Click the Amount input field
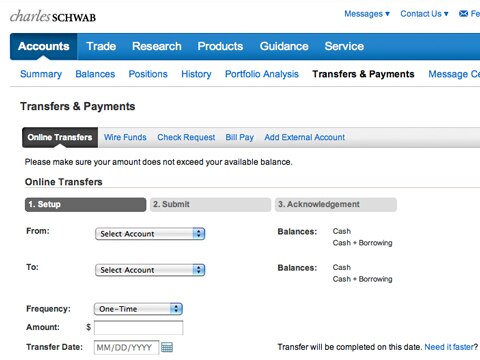Viewport: 480px width, 360px height. (x=139, y=328)
